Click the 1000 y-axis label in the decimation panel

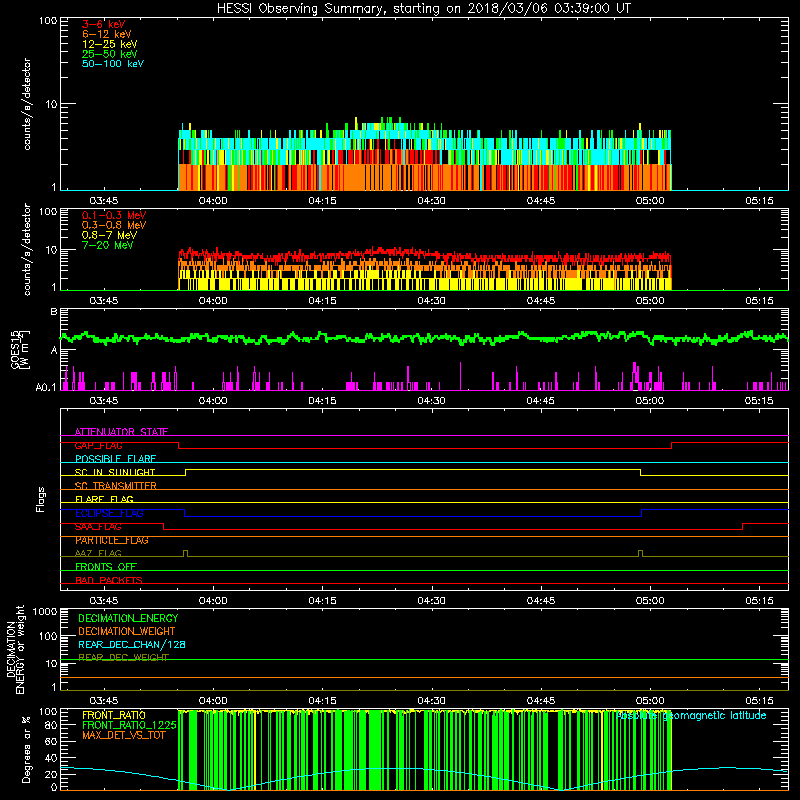click(x=45, y=612)
